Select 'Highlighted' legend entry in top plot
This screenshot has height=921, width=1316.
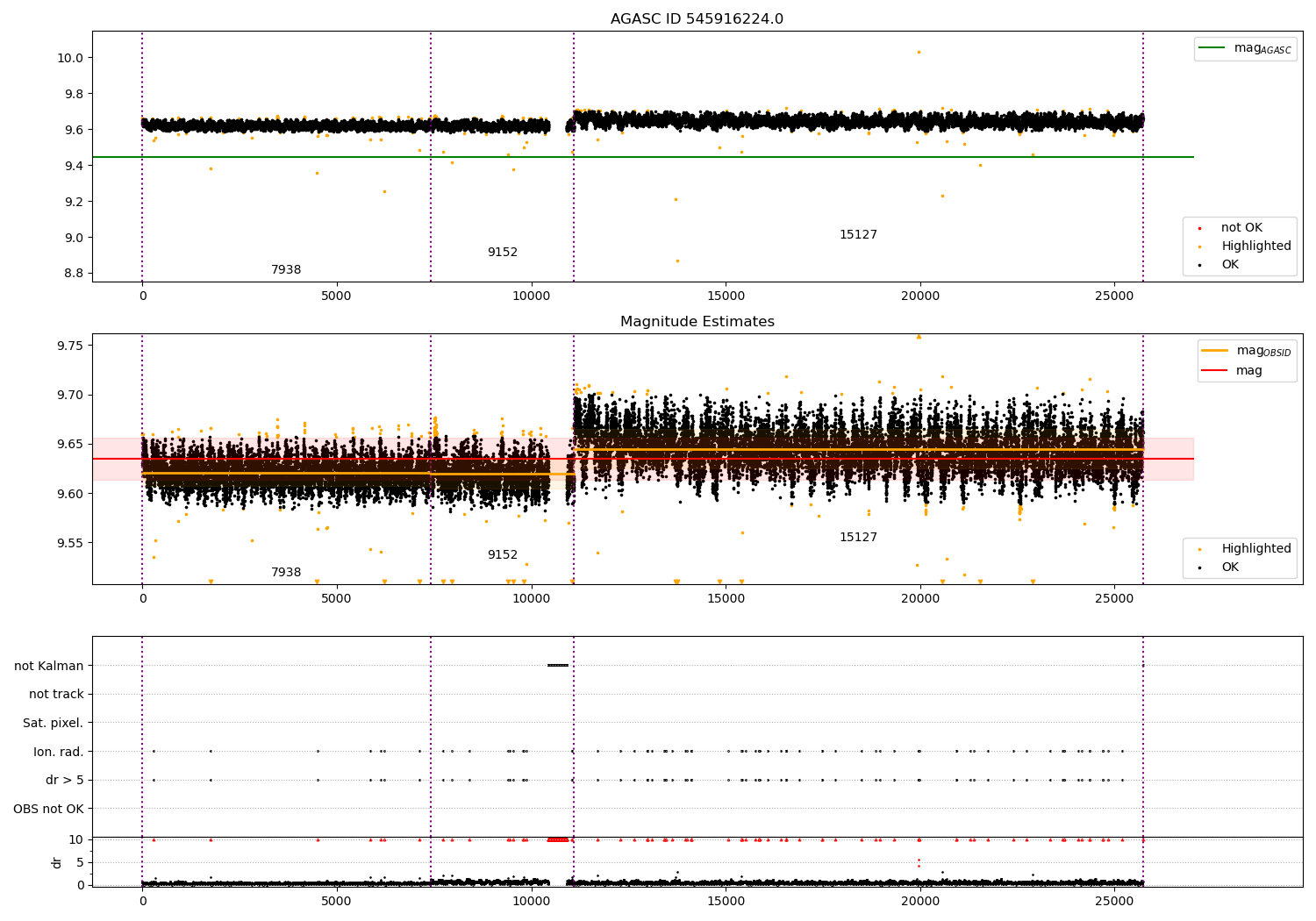(1255, 246)
